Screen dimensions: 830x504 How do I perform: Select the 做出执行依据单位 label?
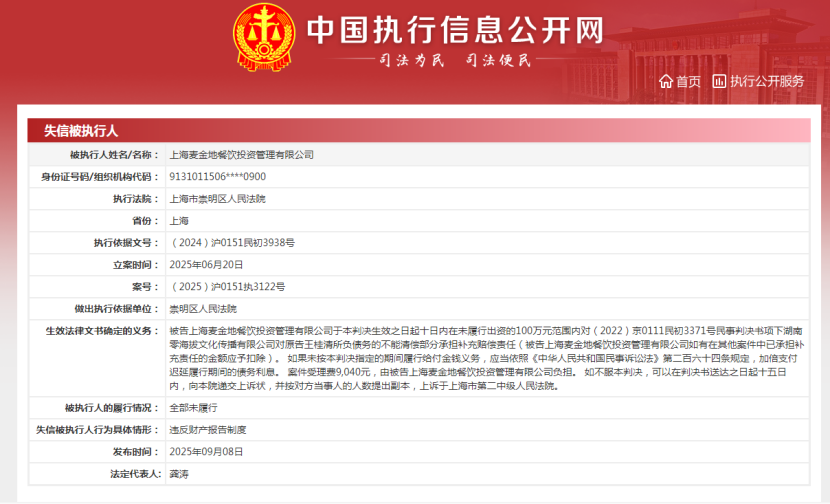tap(116, 309)
